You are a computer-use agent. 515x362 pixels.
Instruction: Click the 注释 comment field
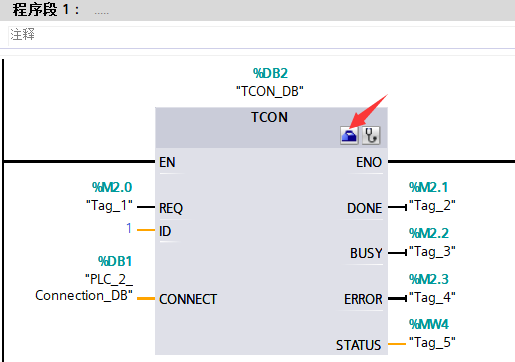[x=261, y=35]
